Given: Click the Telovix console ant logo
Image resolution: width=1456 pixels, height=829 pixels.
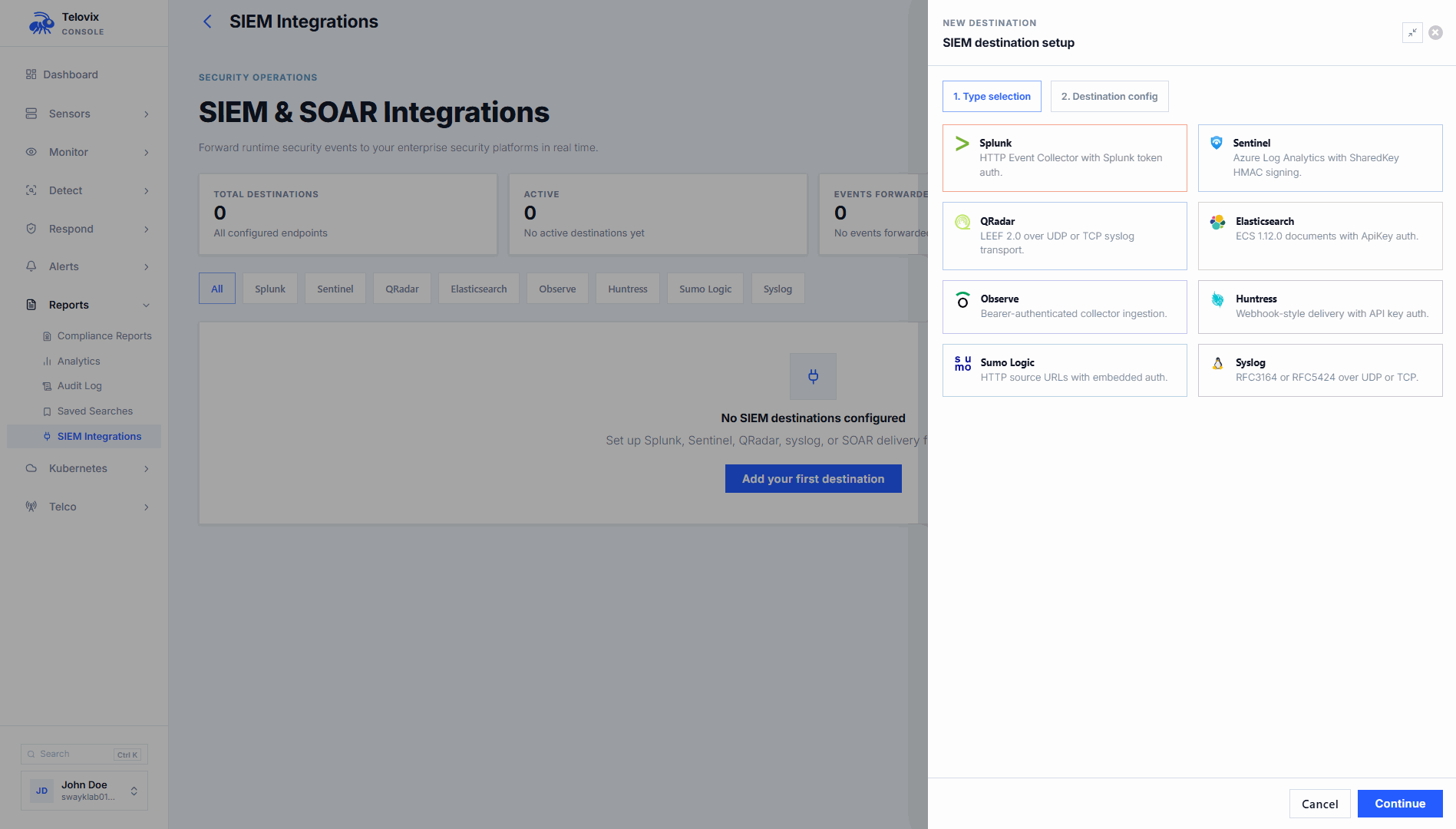Looking at the screenshot, I should coord(41,24).
